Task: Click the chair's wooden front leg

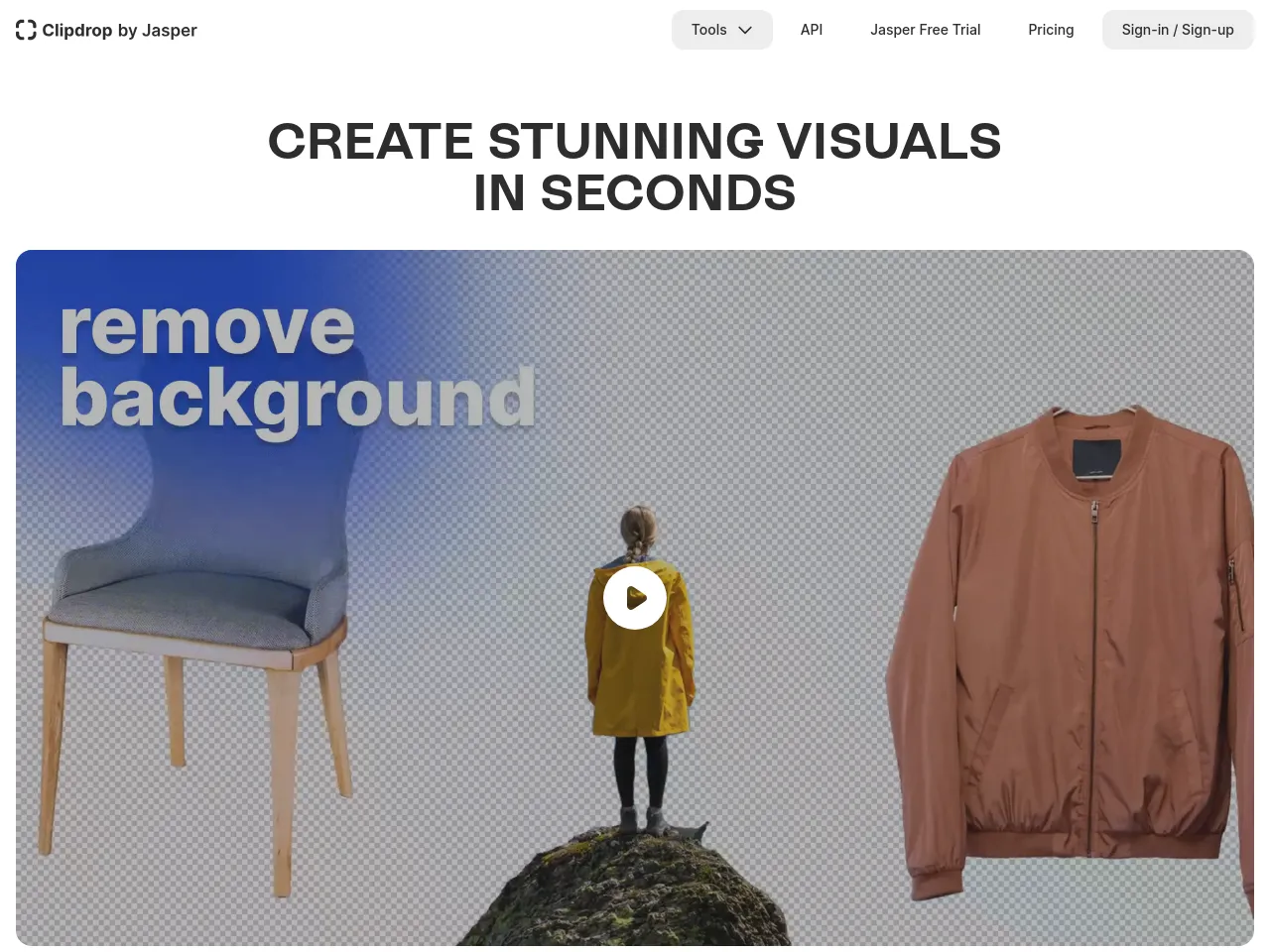Action: pyautogui.click(x=283, y=783)
